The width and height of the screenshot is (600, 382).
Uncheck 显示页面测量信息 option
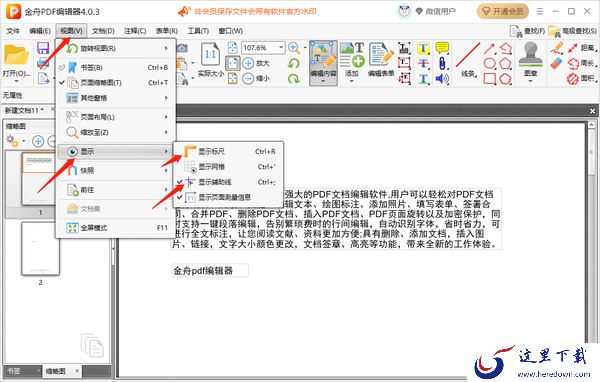(229, 198)
